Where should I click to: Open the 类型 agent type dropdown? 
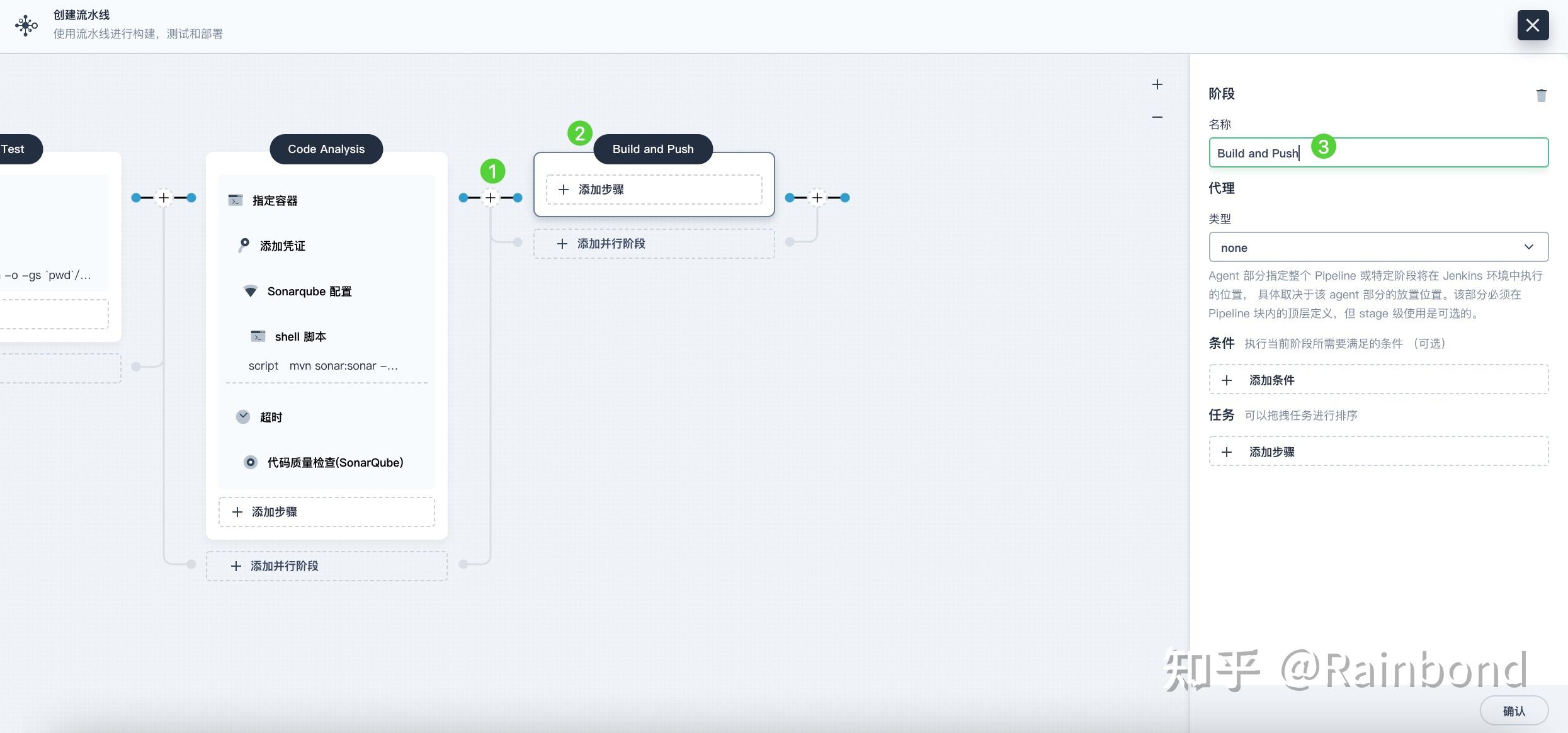coord(1378,247)
